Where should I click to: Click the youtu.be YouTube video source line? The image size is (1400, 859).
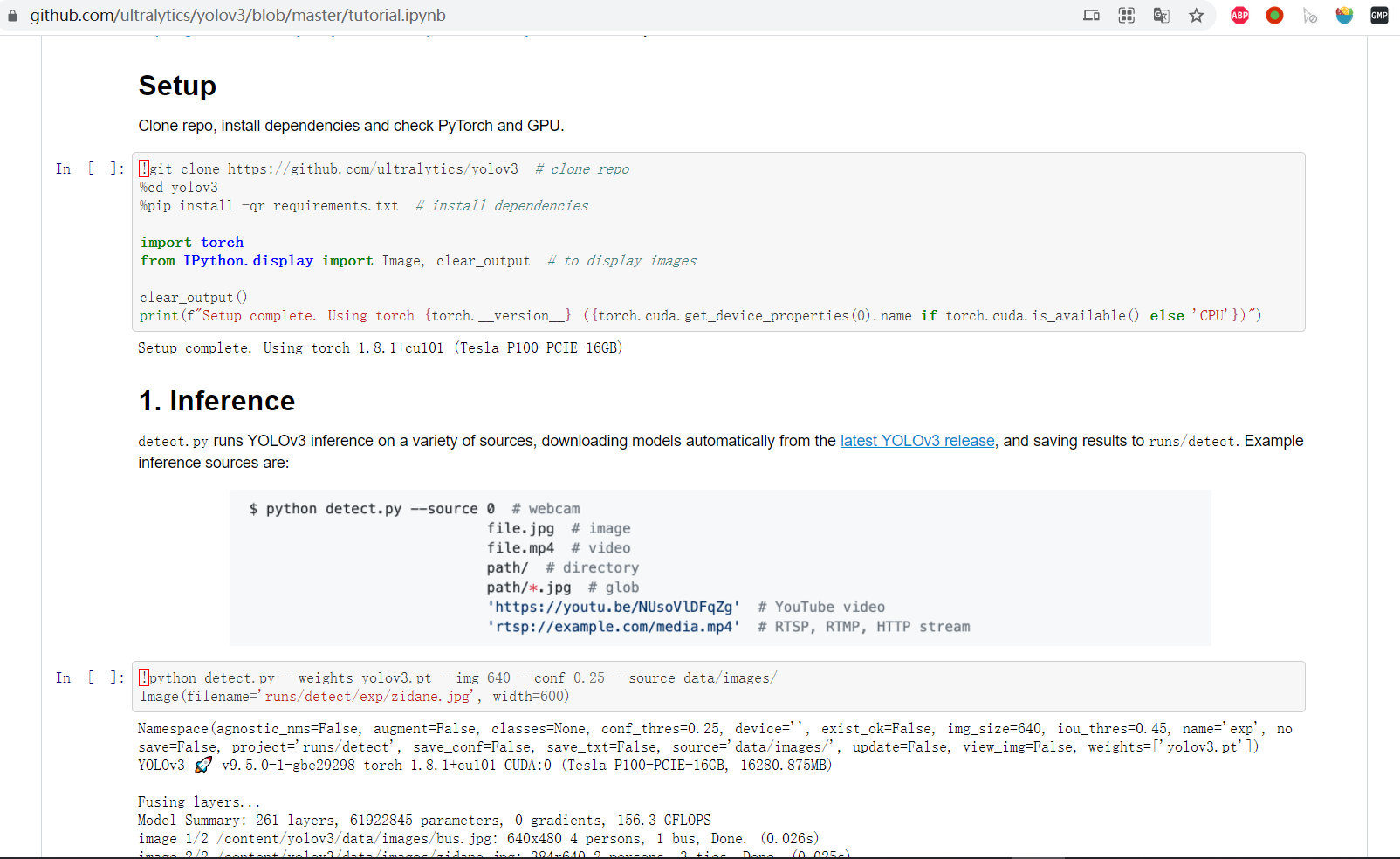click(x=686, y=607)
